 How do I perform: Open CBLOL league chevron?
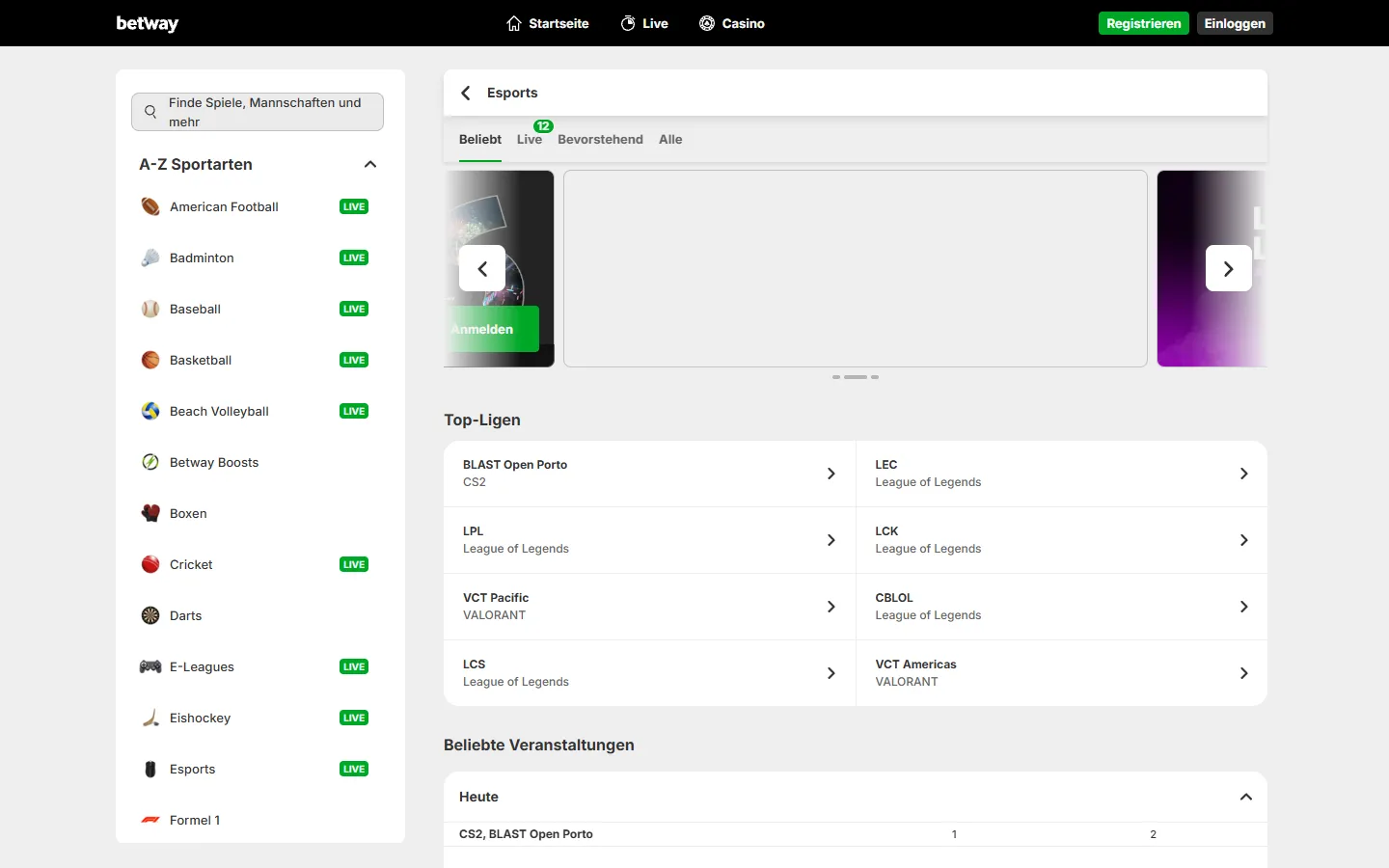click(1244, 607)
